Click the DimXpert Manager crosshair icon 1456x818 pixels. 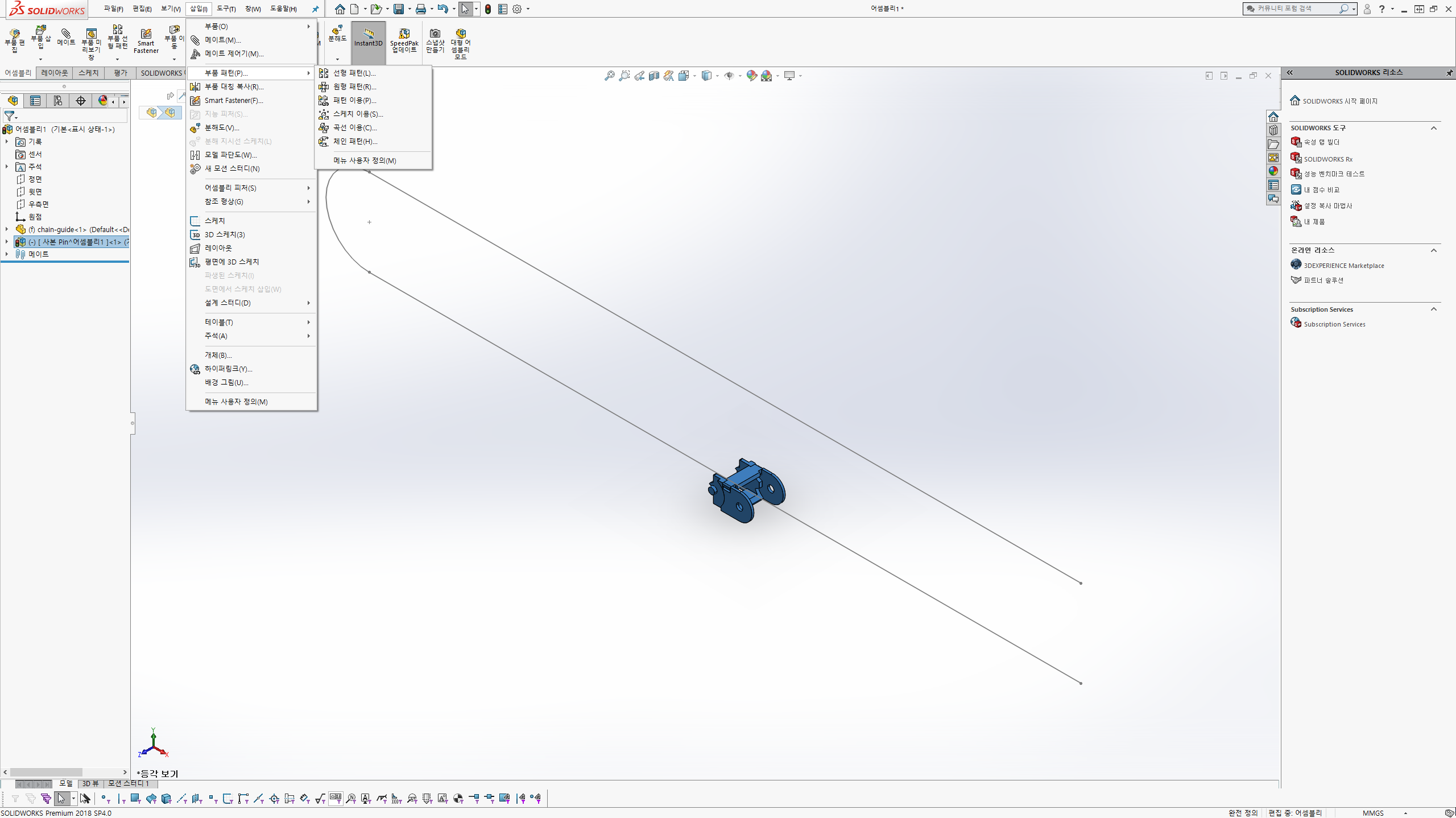click(x=81, y=101)
